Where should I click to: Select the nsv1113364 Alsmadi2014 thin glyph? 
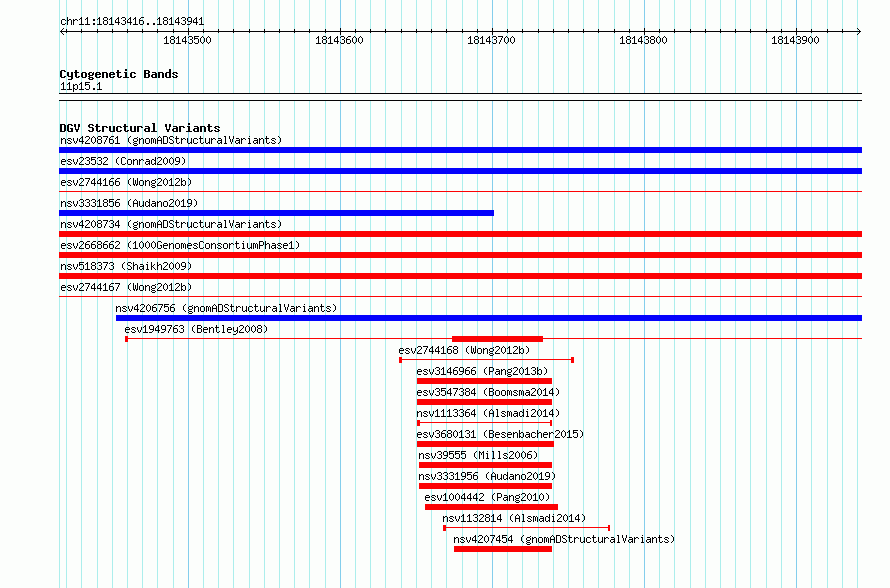pyautogui.click(x=485, y=423)
